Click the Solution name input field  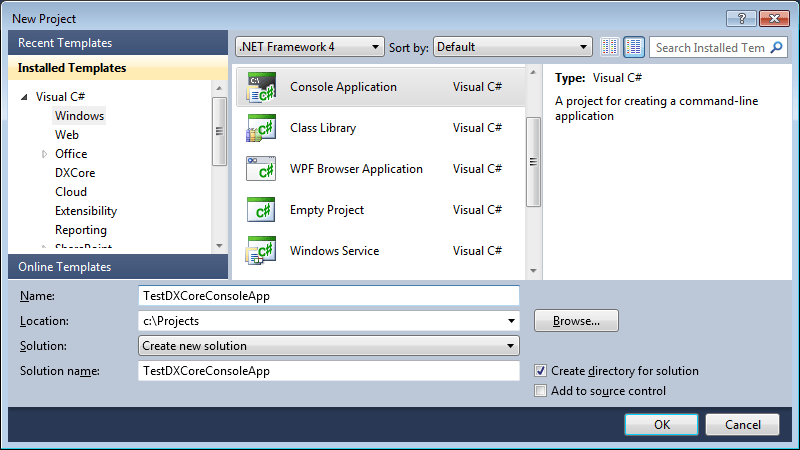pos(329,371)
